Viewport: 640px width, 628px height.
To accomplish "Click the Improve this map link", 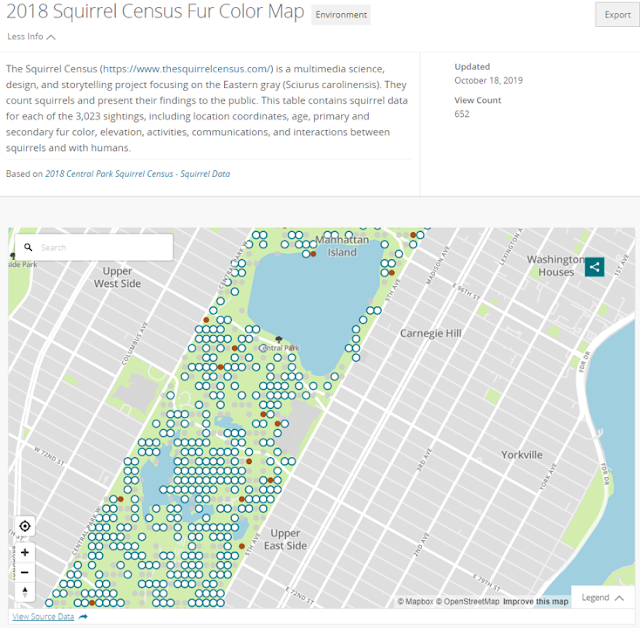I will 535,601.
